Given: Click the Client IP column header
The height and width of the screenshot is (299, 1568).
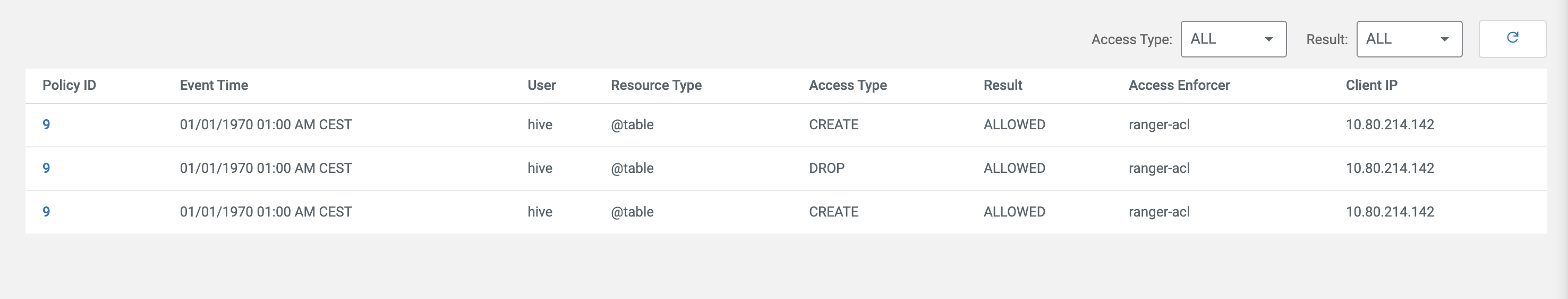Looking at the screenshot, I should point(1371,86).
